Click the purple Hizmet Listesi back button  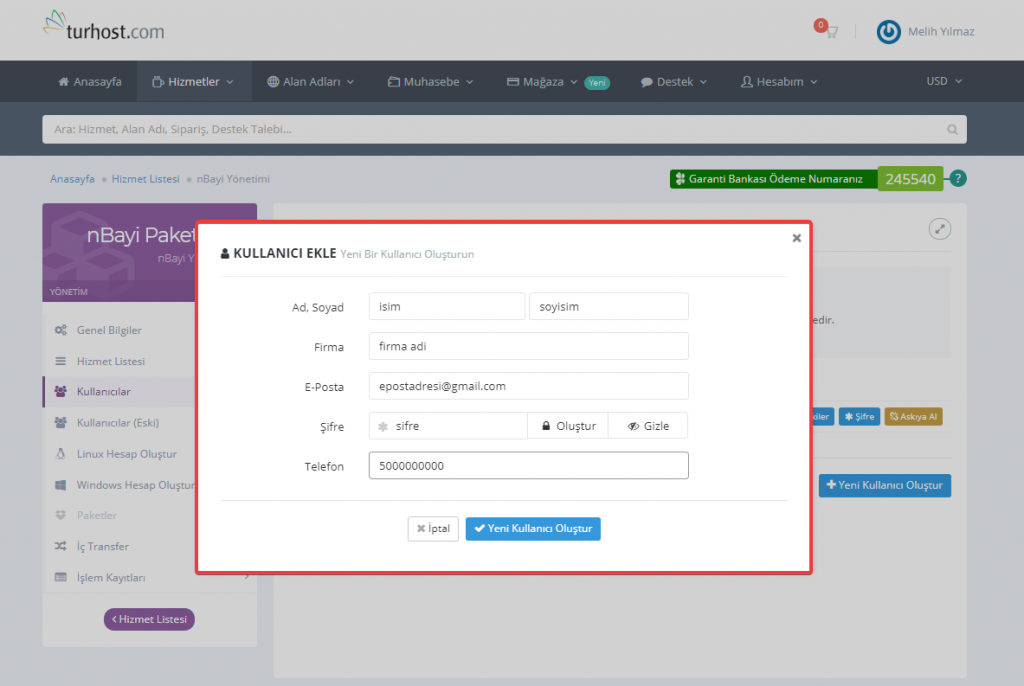coord(149,619)
